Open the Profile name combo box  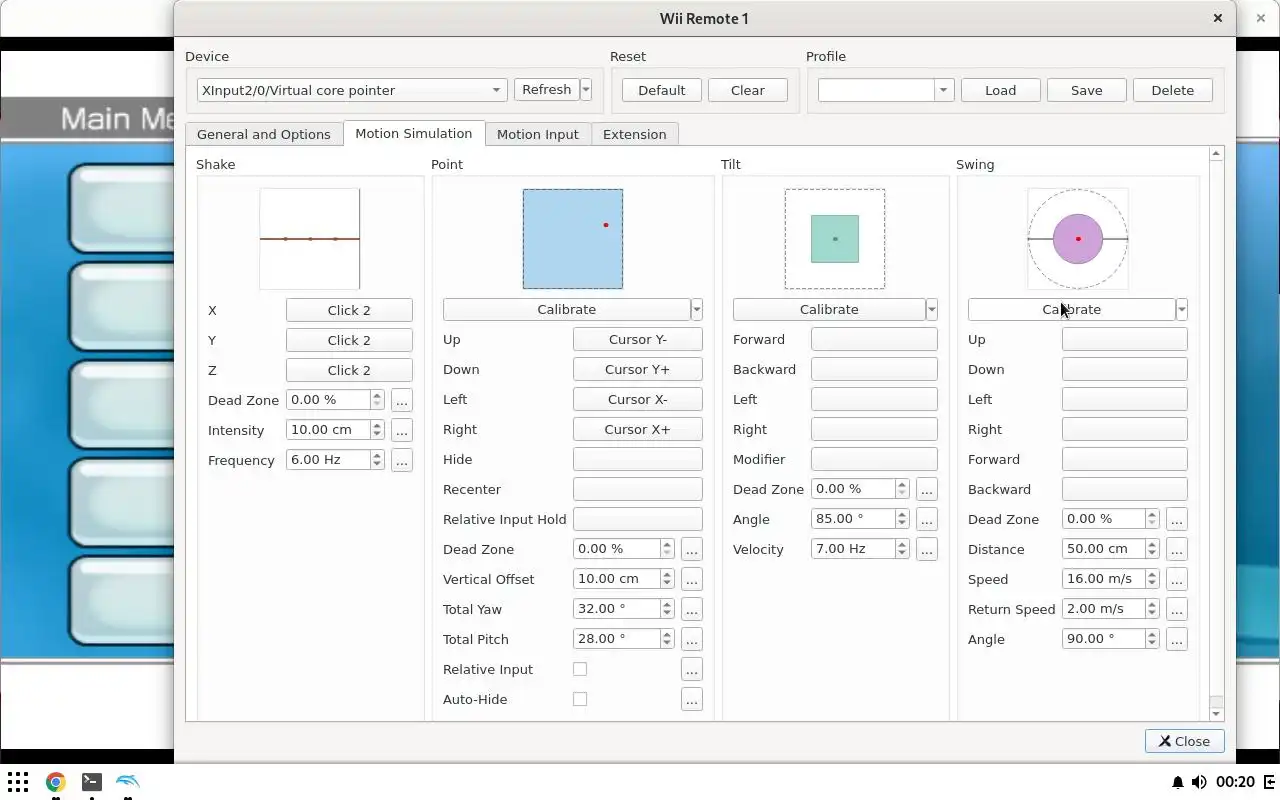tap(886, 90)
